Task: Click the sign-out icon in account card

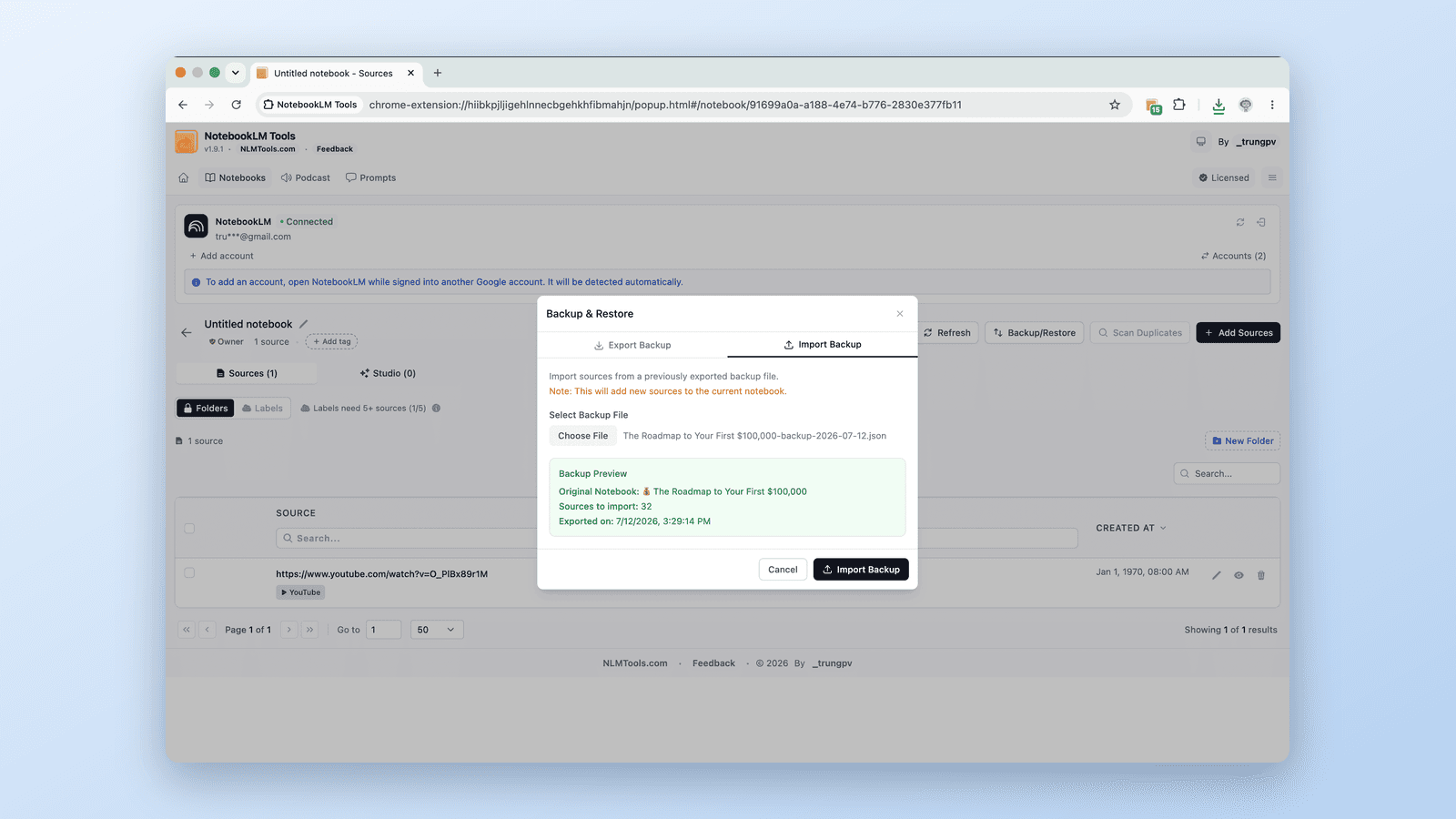Action: 1261,222
